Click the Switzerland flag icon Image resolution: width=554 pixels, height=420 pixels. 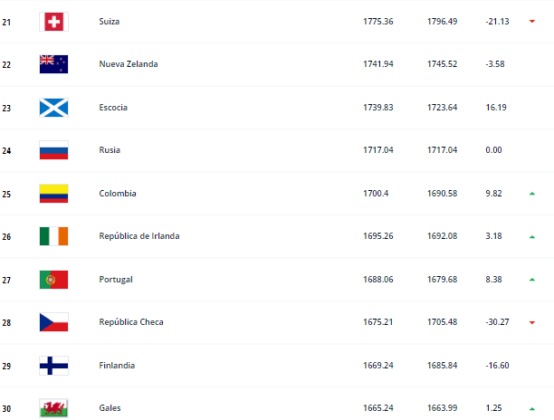click(54, 22)
